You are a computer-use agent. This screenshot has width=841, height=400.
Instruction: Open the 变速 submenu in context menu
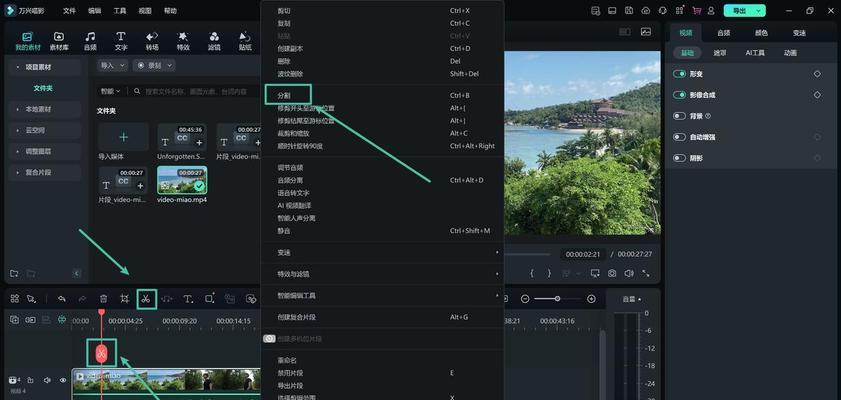click(x=382, y=253)
